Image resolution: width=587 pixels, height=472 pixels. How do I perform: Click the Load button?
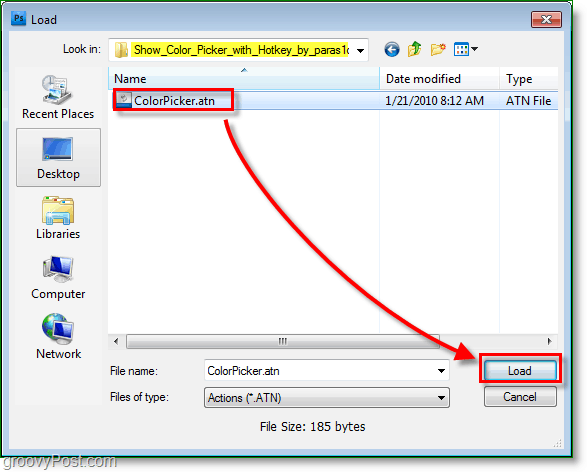520,371
